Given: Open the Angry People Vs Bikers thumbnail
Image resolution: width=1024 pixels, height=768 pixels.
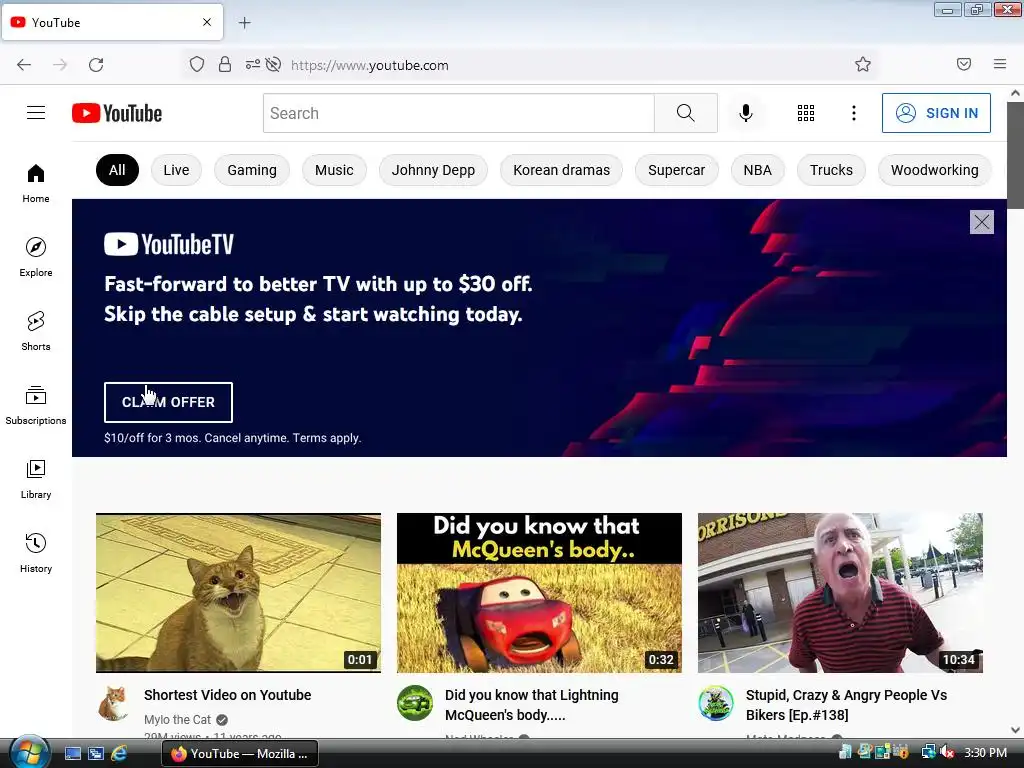Looking at the screenshot, I should tap(840, 592).
